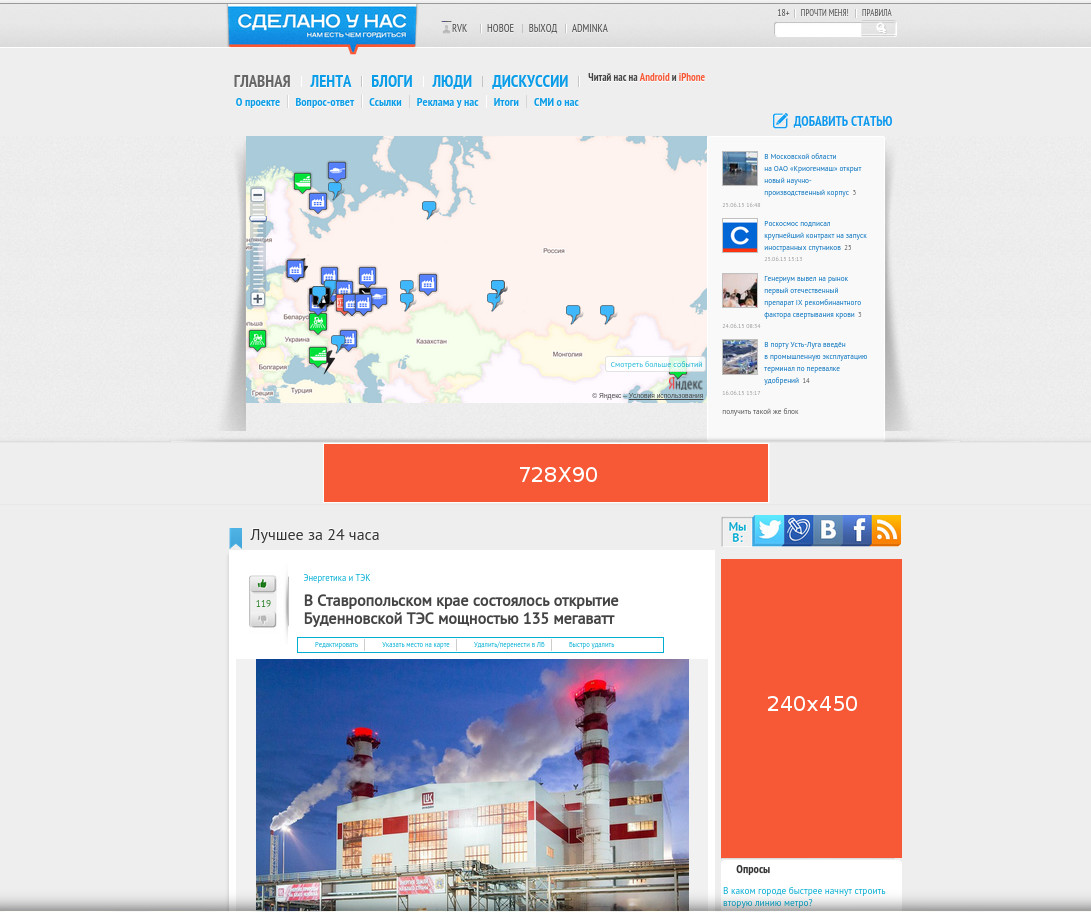The width and height of the screenshot is (1091, 912).
Task: Open the VKontakte social page icon
Action: [827, 530]
